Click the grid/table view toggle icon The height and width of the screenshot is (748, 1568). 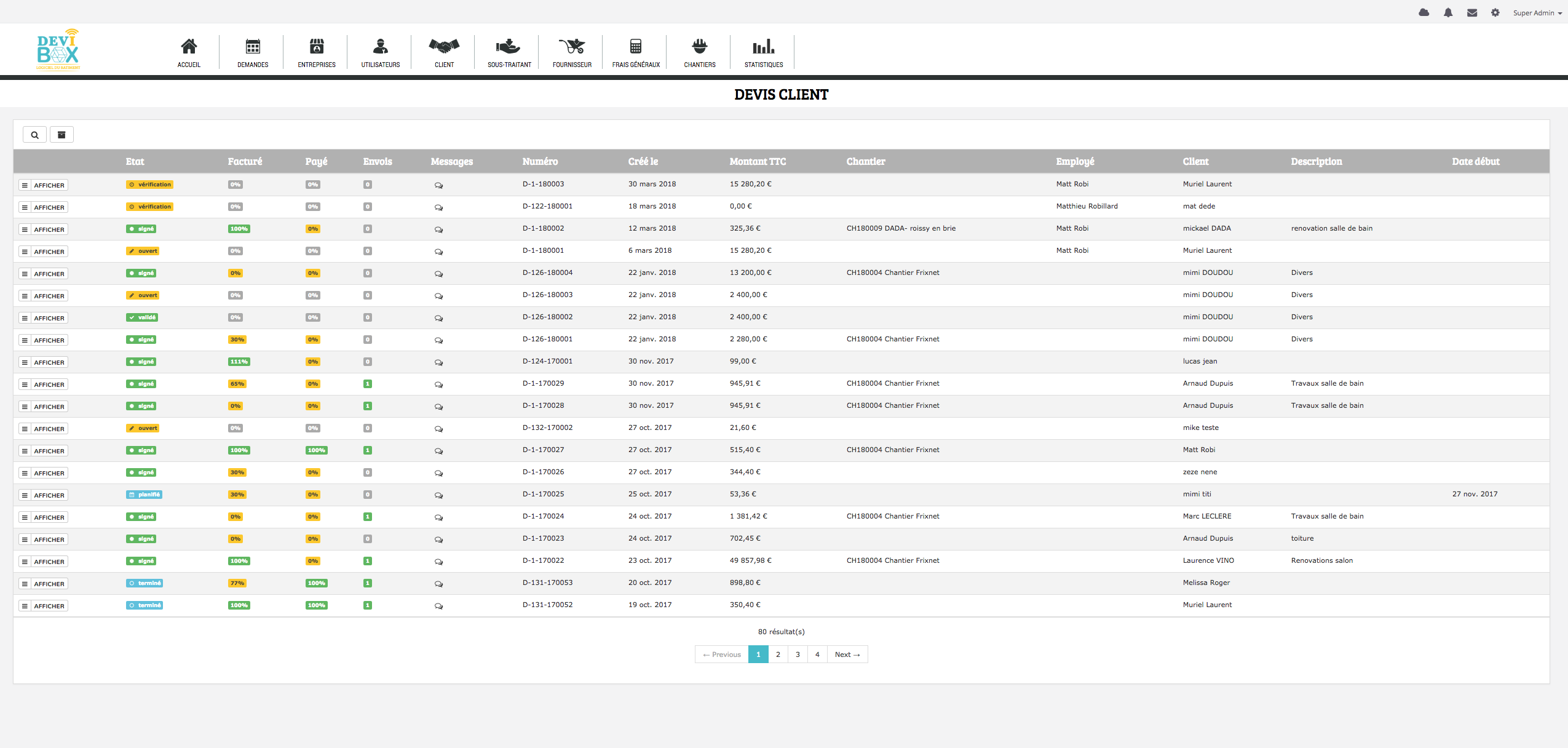(61, 134)
